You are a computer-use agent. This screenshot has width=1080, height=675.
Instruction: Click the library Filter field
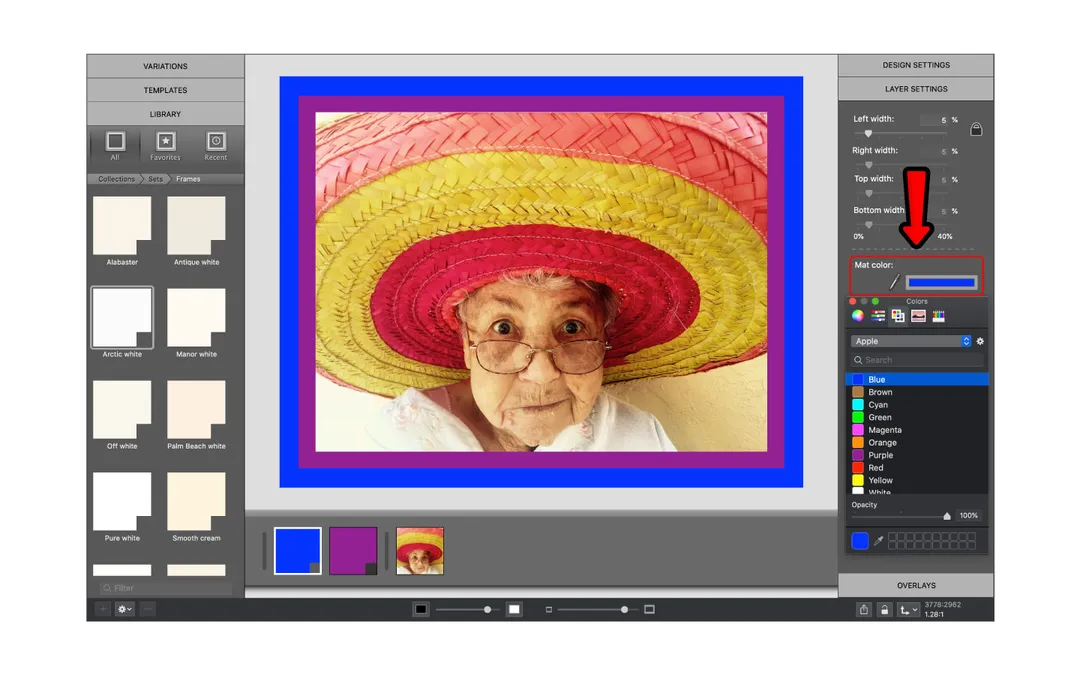pyautogui.click(x=165, y=588)
